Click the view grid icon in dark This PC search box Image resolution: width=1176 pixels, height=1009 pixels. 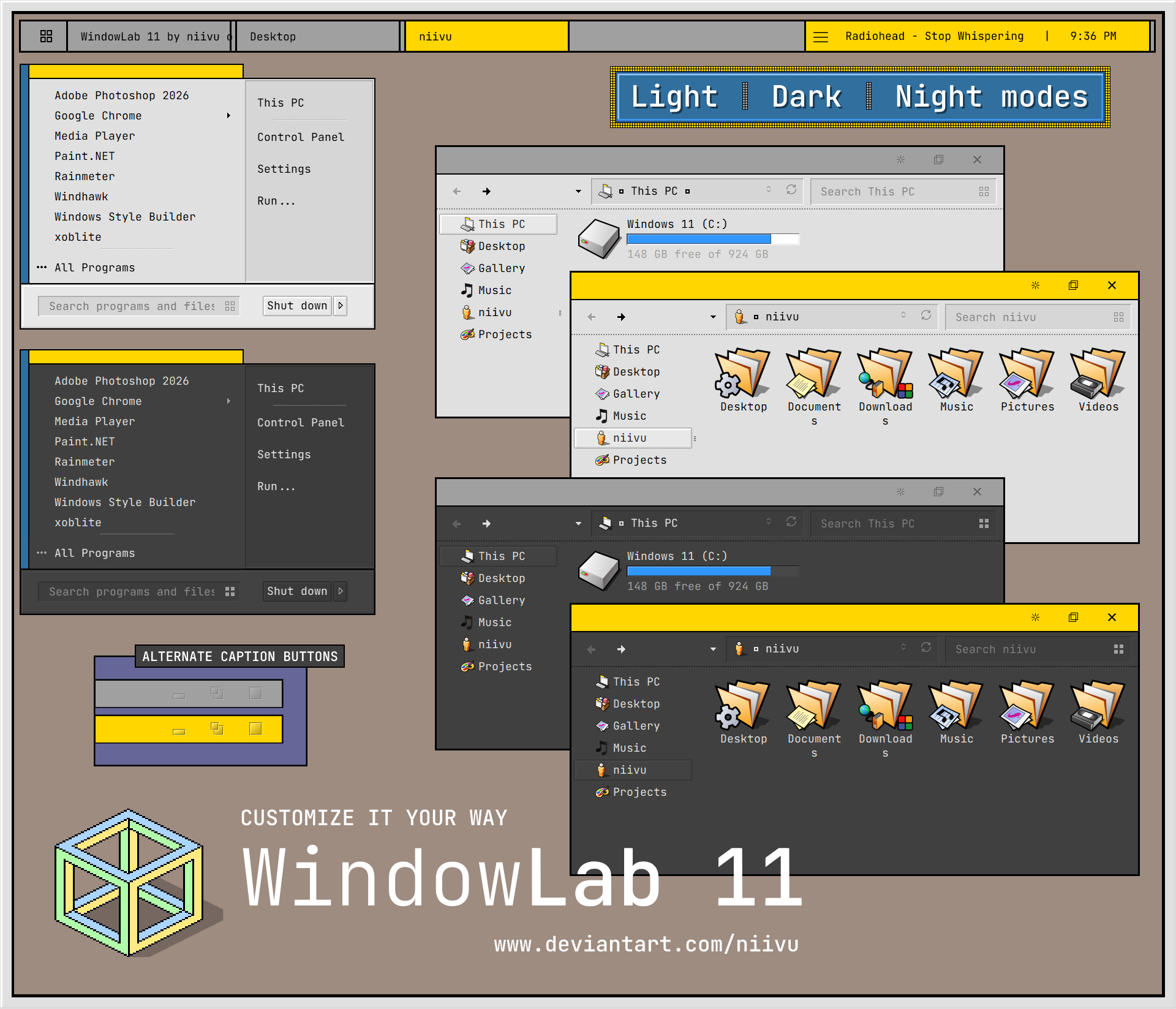pyautogui.click(x=984, y=523)
